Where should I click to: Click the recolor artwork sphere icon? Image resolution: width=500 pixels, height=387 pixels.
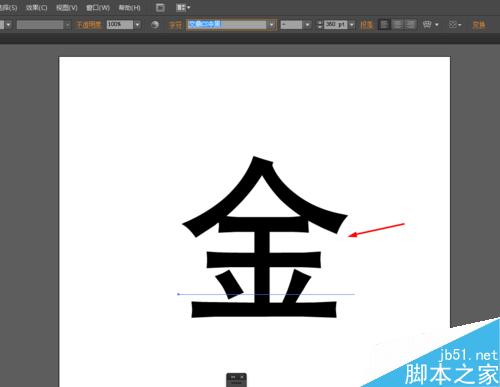[x=155, y=25]
